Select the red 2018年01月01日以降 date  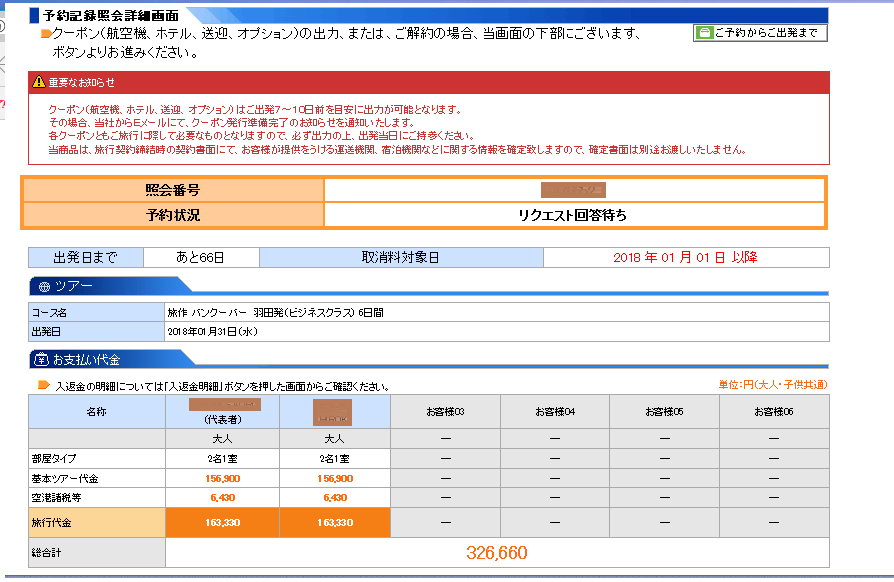click(x=685, y=257)
